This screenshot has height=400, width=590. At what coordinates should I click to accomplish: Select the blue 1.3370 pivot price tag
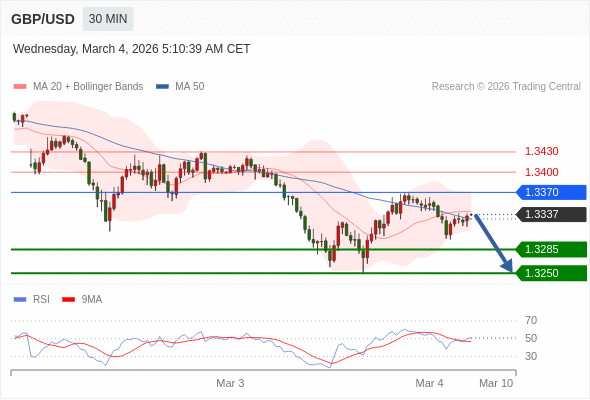[x=551, y=192]
